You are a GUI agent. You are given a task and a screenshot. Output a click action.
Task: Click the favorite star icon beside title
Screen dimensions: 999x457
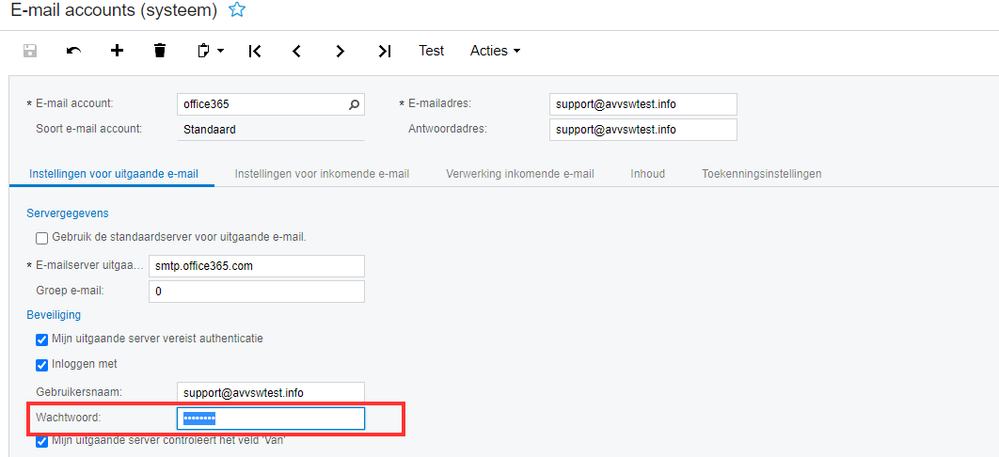237,11
